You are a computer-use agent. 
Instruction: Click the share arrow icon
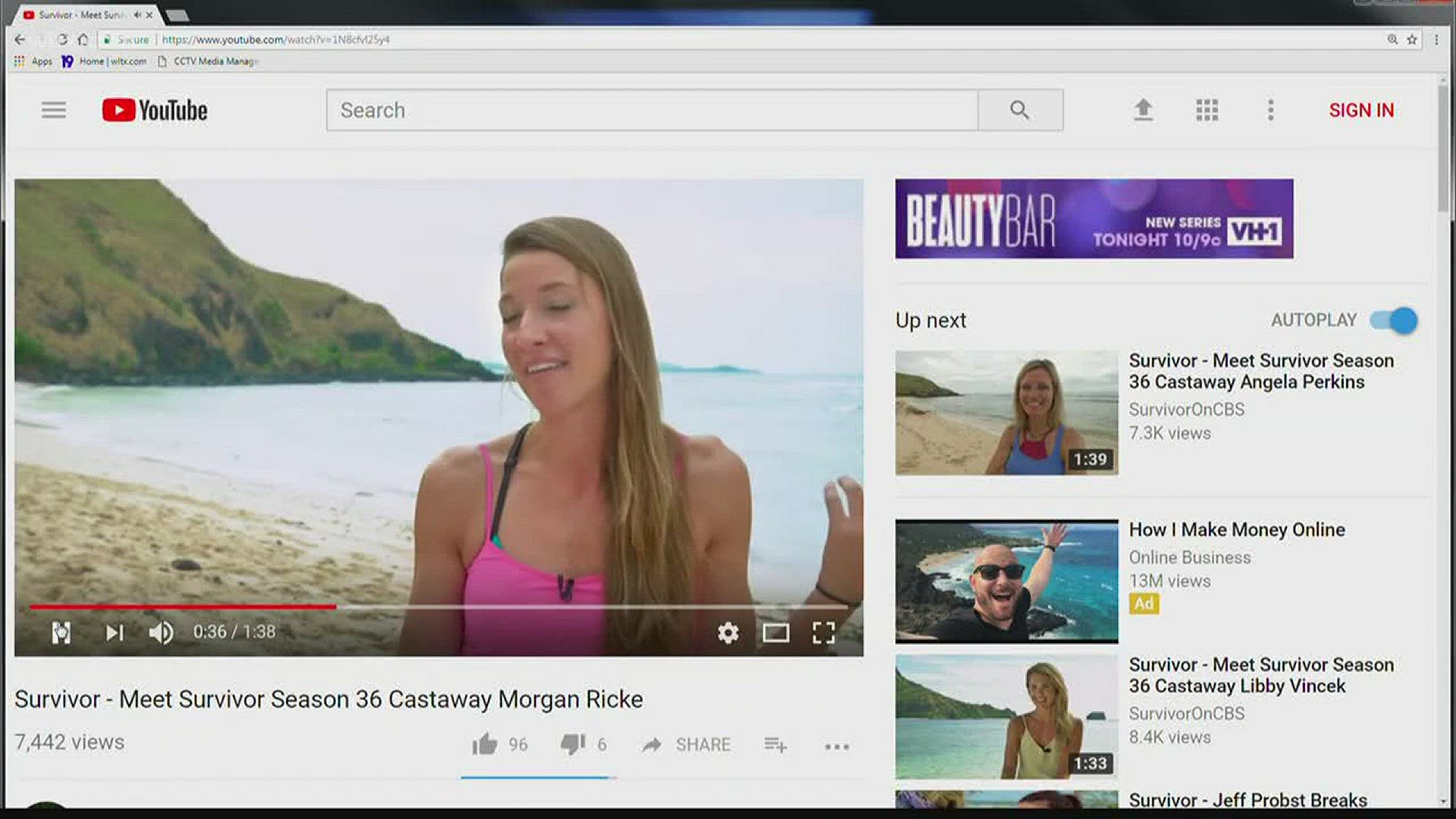pos(651,745)
